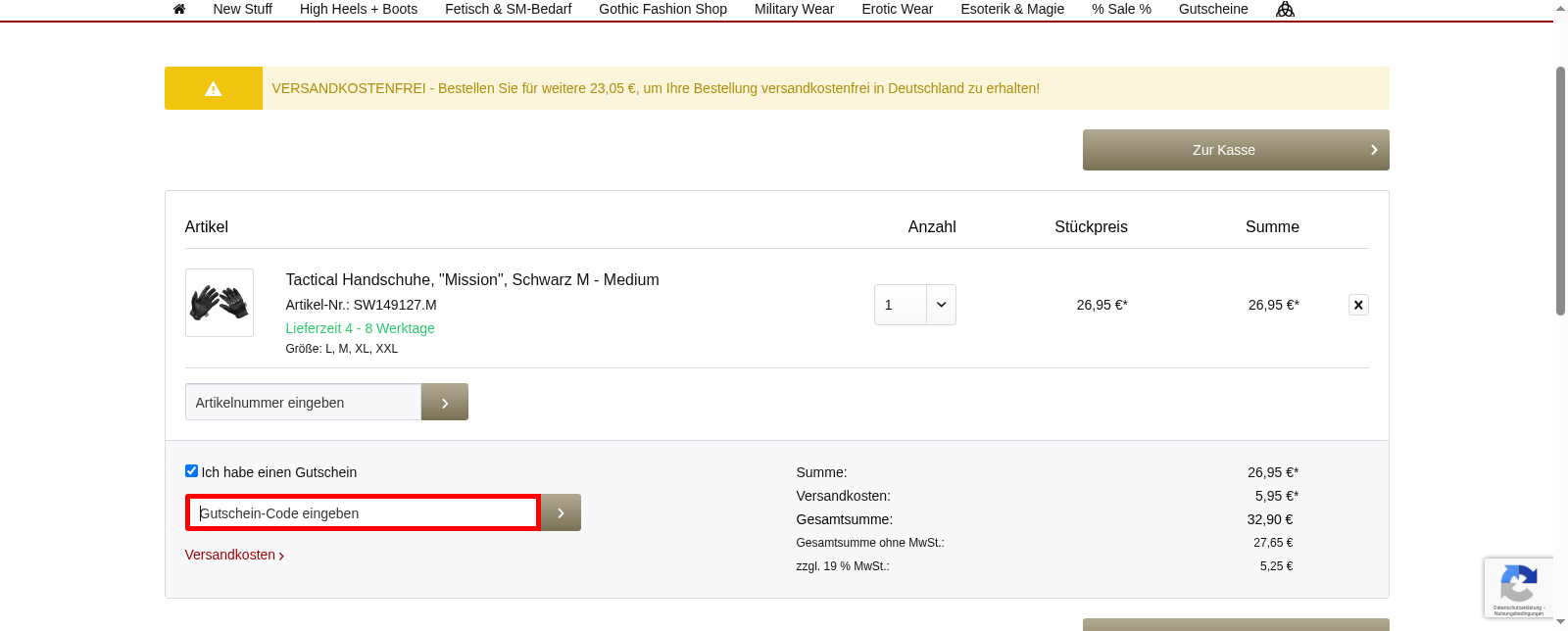The height and width of the screenshot is (631, 1568).
Task: Click the Artikelnummer eingeben input field
Action: point(303,402)
